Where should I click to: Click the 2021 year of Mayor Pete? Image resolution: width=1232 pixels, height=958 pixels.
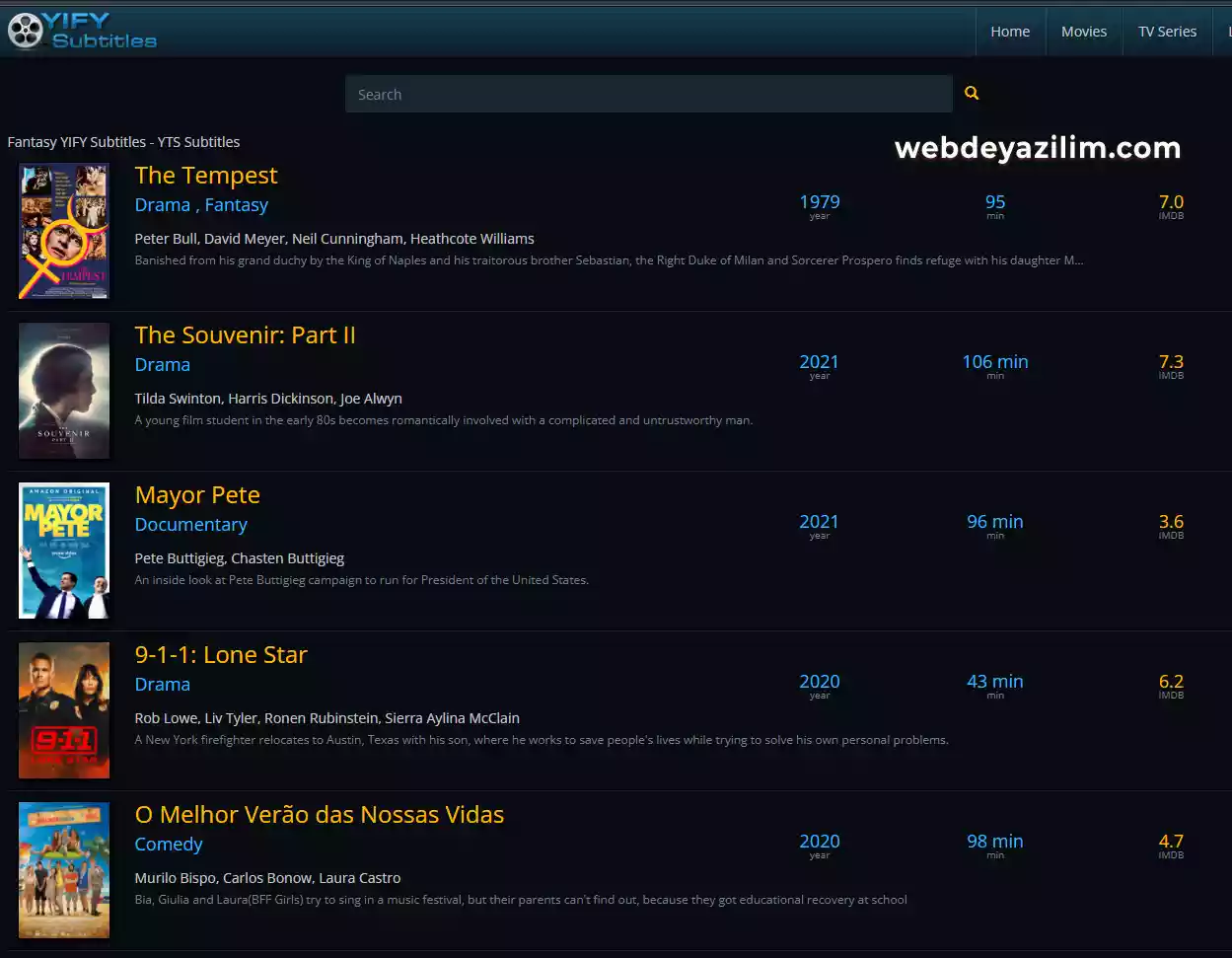point(820,522)
